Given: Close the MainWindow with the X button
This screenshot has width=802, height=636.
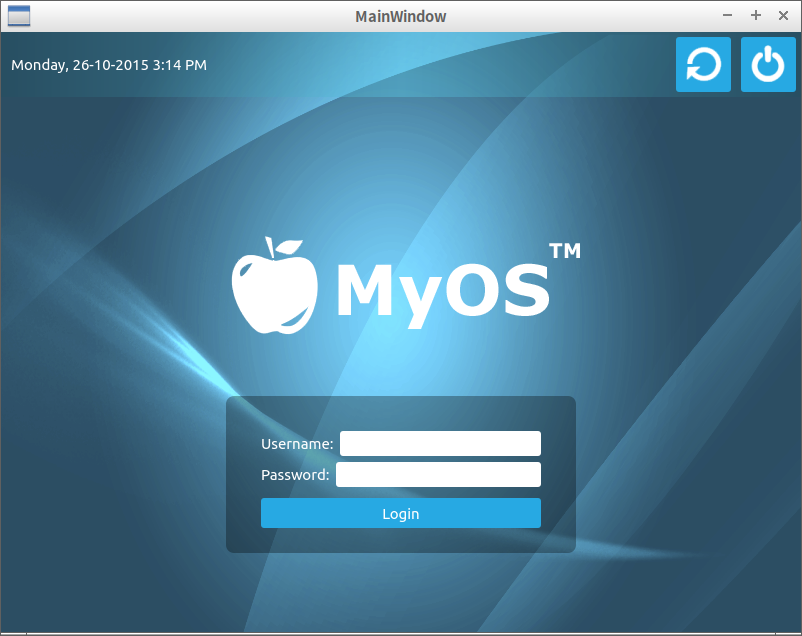Looking at the screenshot, I should [783, 16].
